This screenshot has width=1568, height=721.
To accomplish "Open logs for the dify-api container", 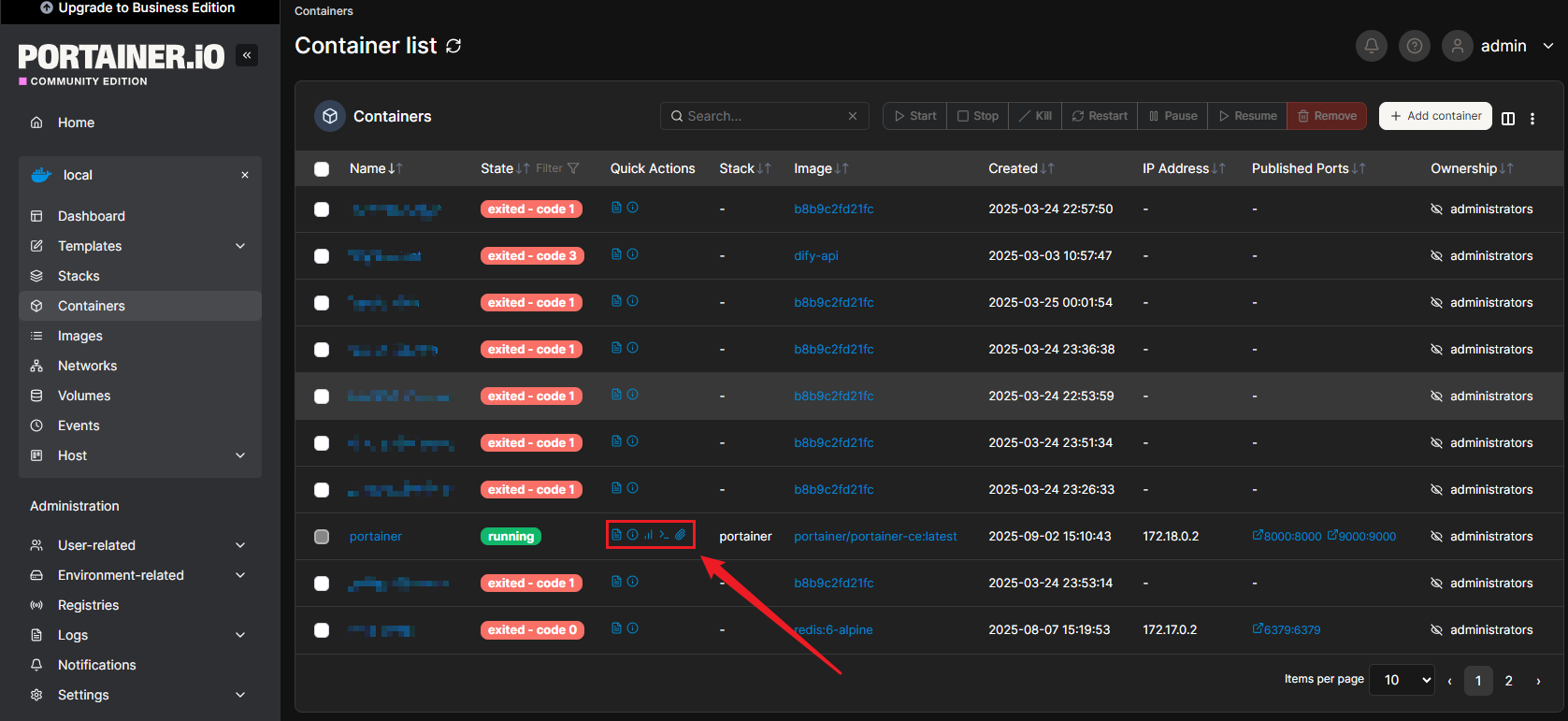I will [x=616, y=253].
